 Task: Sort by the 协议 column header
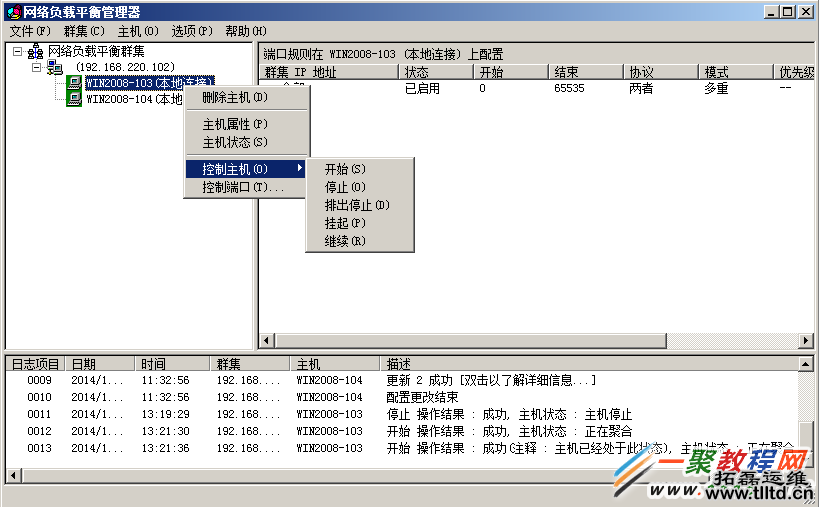[x=661, y=72]
